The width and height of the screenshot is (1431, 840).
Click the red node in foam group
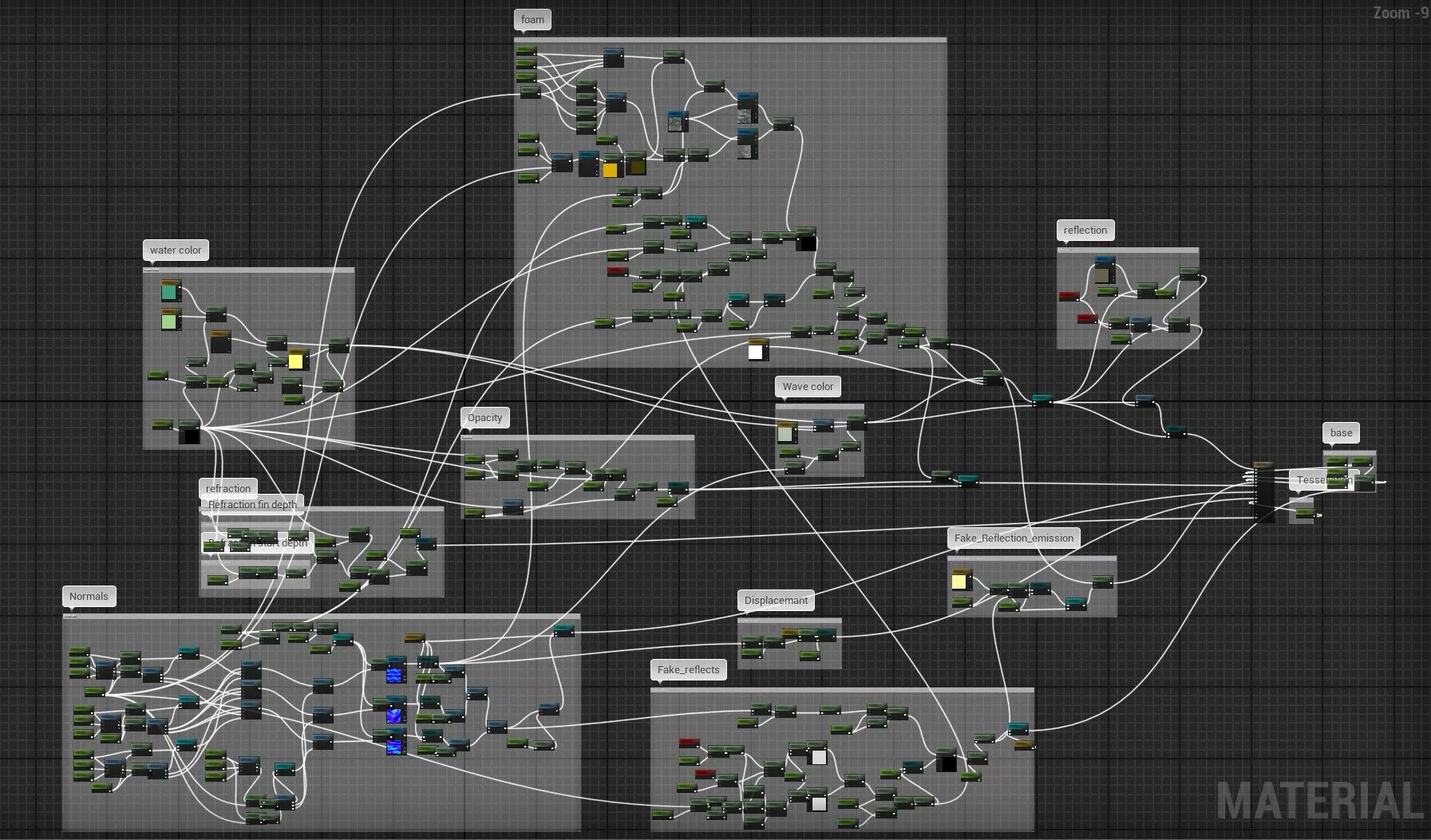(x=618, y=272)
